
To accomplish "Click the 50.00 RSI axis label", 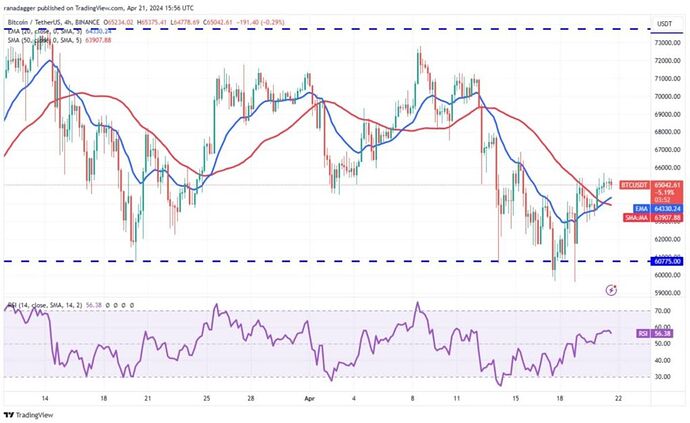I will [x=663, y=344].
